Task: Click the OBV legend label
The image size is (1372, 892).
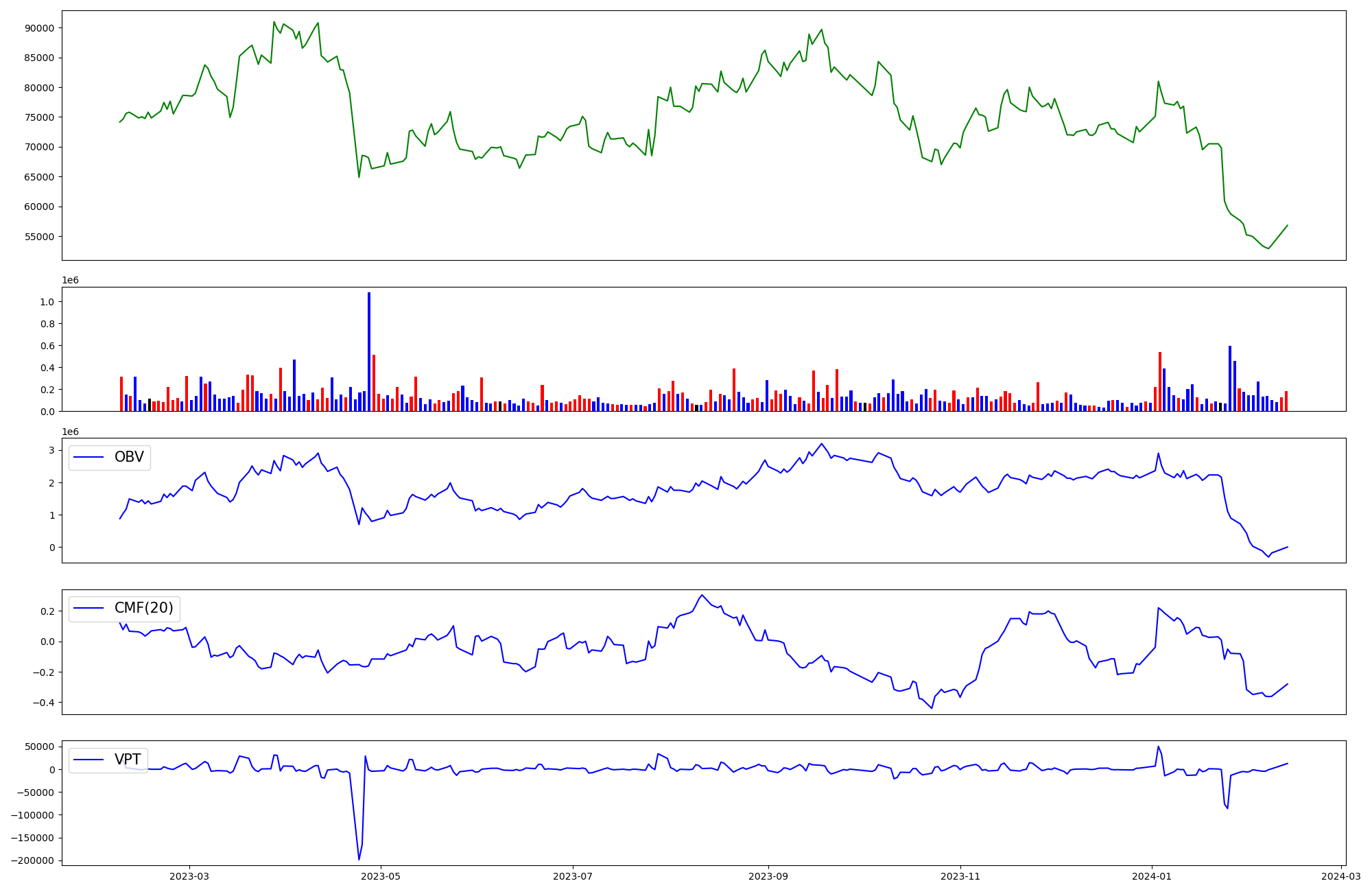Action: (129, 457)
